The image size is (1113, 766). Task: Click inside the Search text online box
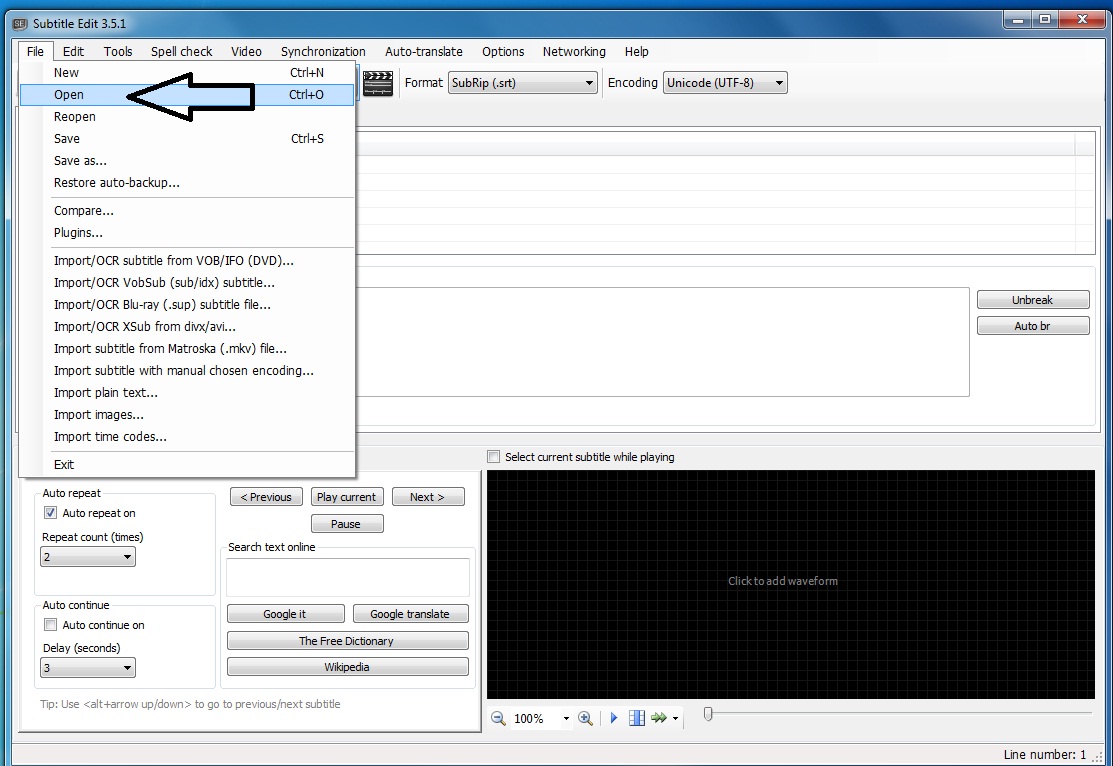pos(348,577)
